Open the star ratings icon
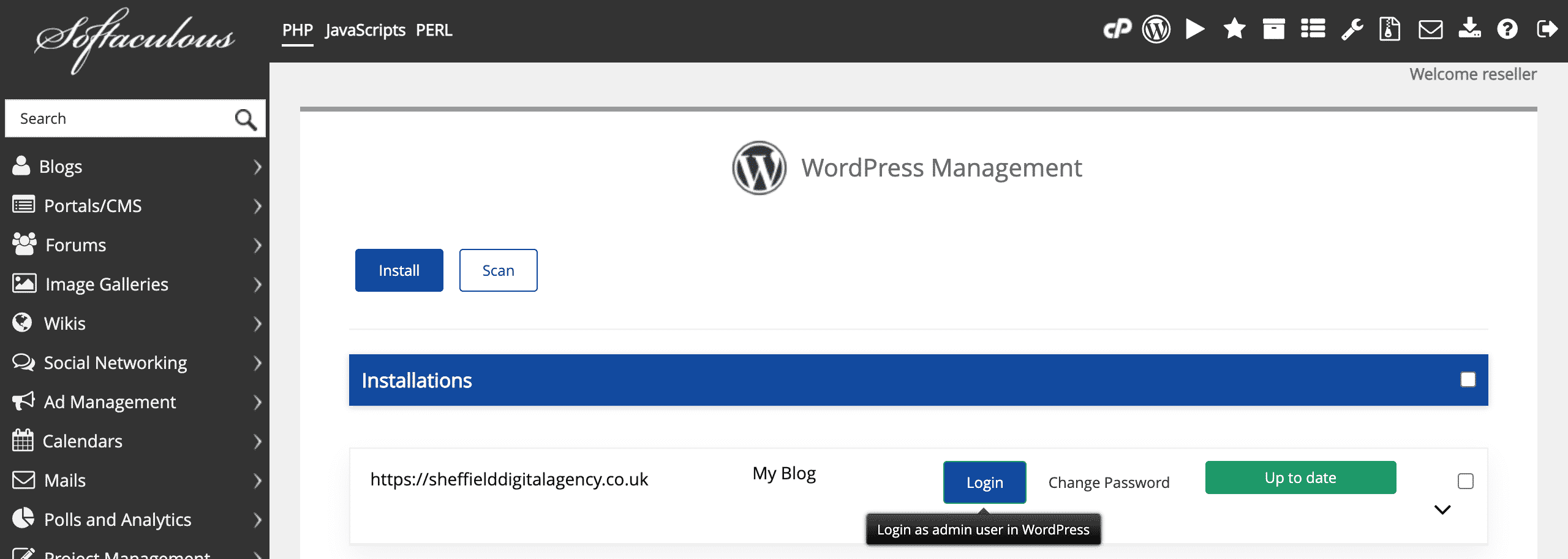This screenshot has width=1568, height=559. pos(1234,29)
